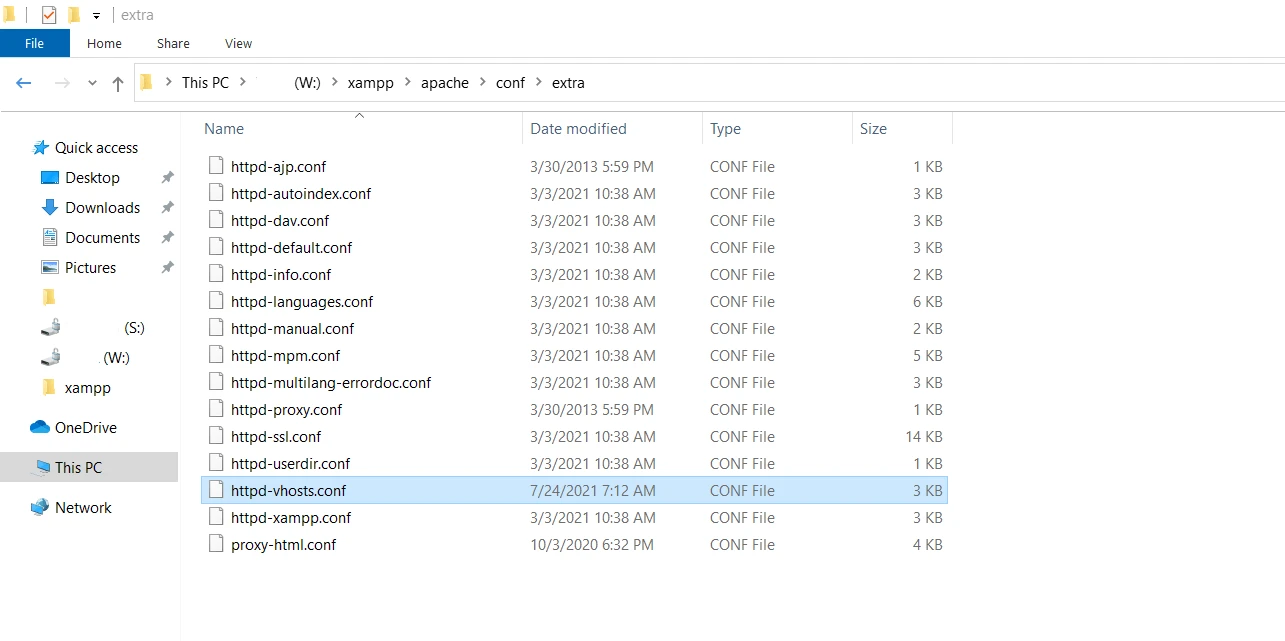This screenshot has height=641, width=1285.
Task: Go up one folder with Up arrow
Action: pyautogui.click(x=118, y=83)
